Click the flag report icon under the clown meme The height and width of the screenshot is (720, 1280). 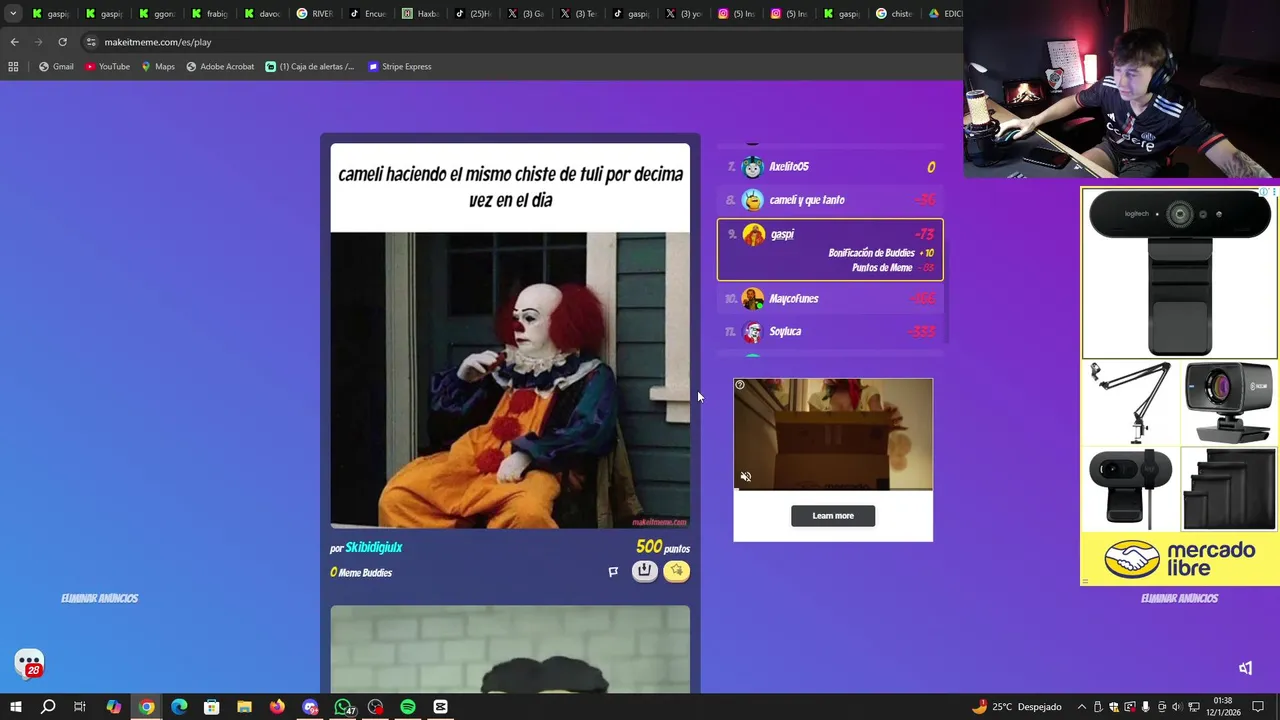tap(613, 572)
